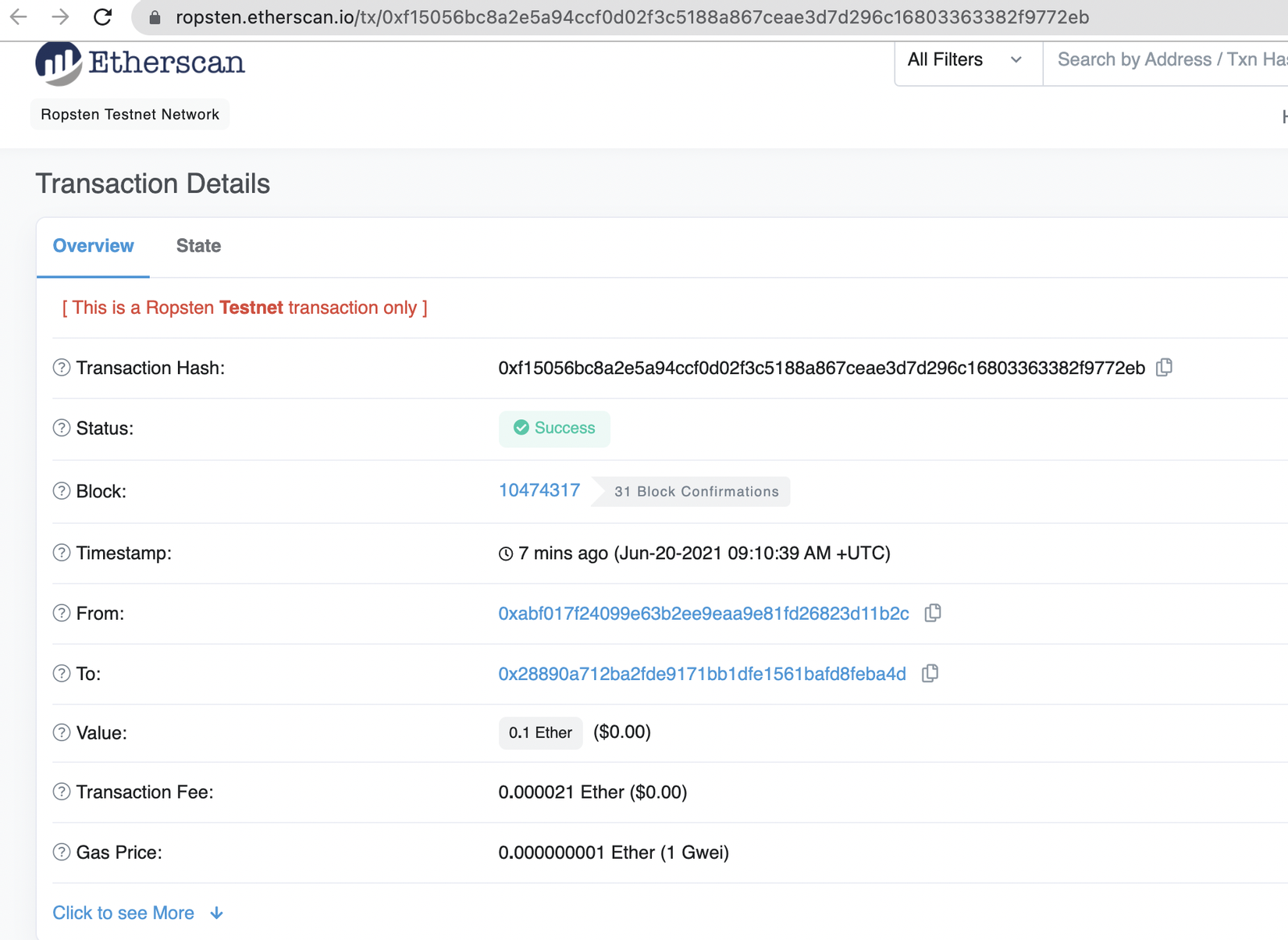This screenshot has height=940, width=1288.
Task: Click the 'Status:' label
Action: click(105, 428)
